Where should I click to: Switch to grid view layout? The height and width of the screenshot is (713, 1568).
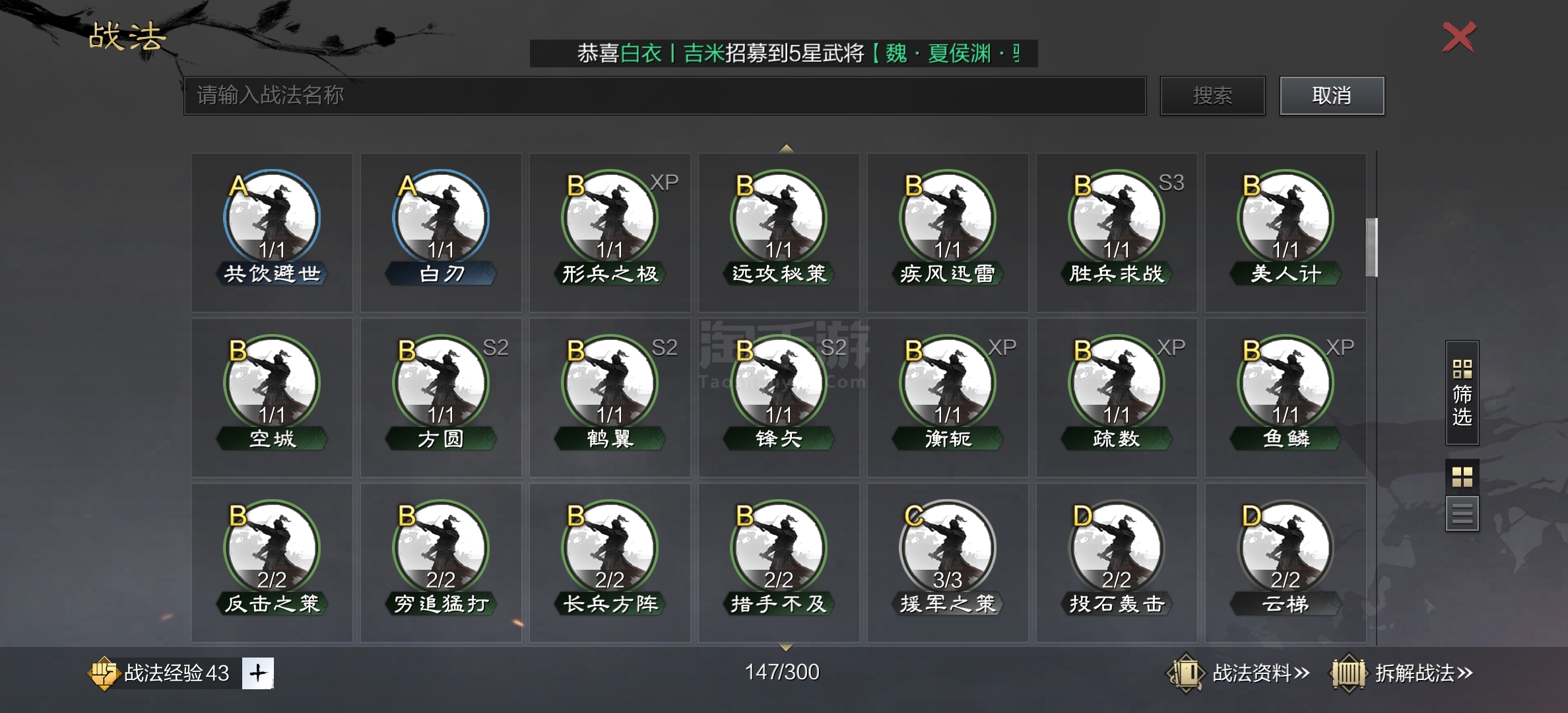pyautogui.click(x=1462, y=477)
